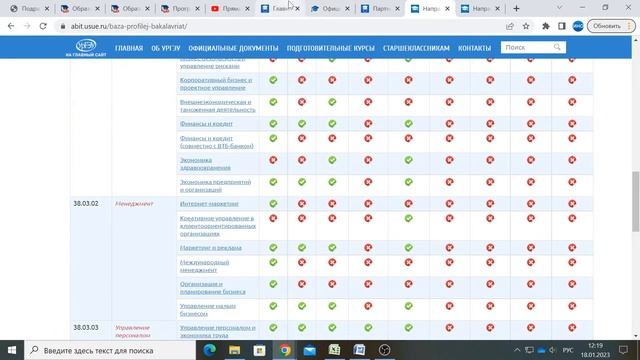Open Microsoft Store from the taskbar
Screen dimensions: 640x360
[x=259, y=350]
